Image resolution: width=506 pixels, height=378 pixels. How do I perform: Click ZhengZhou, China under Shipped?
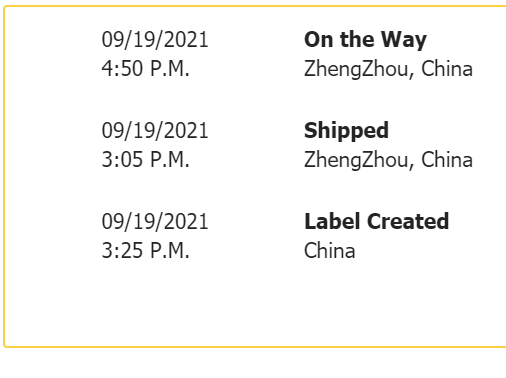pyautogui.click(x=388, y=160)
